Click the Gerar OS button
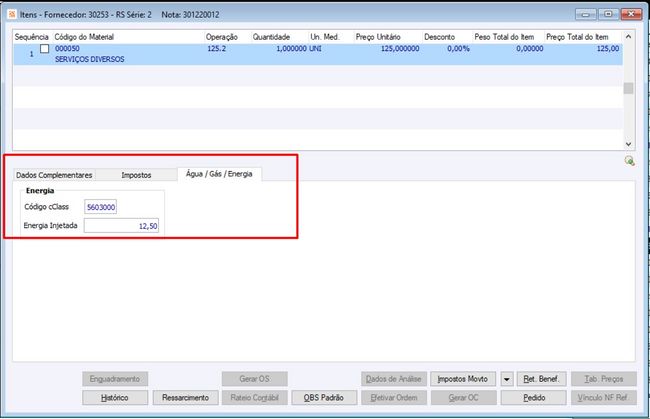 click(255, 379)
